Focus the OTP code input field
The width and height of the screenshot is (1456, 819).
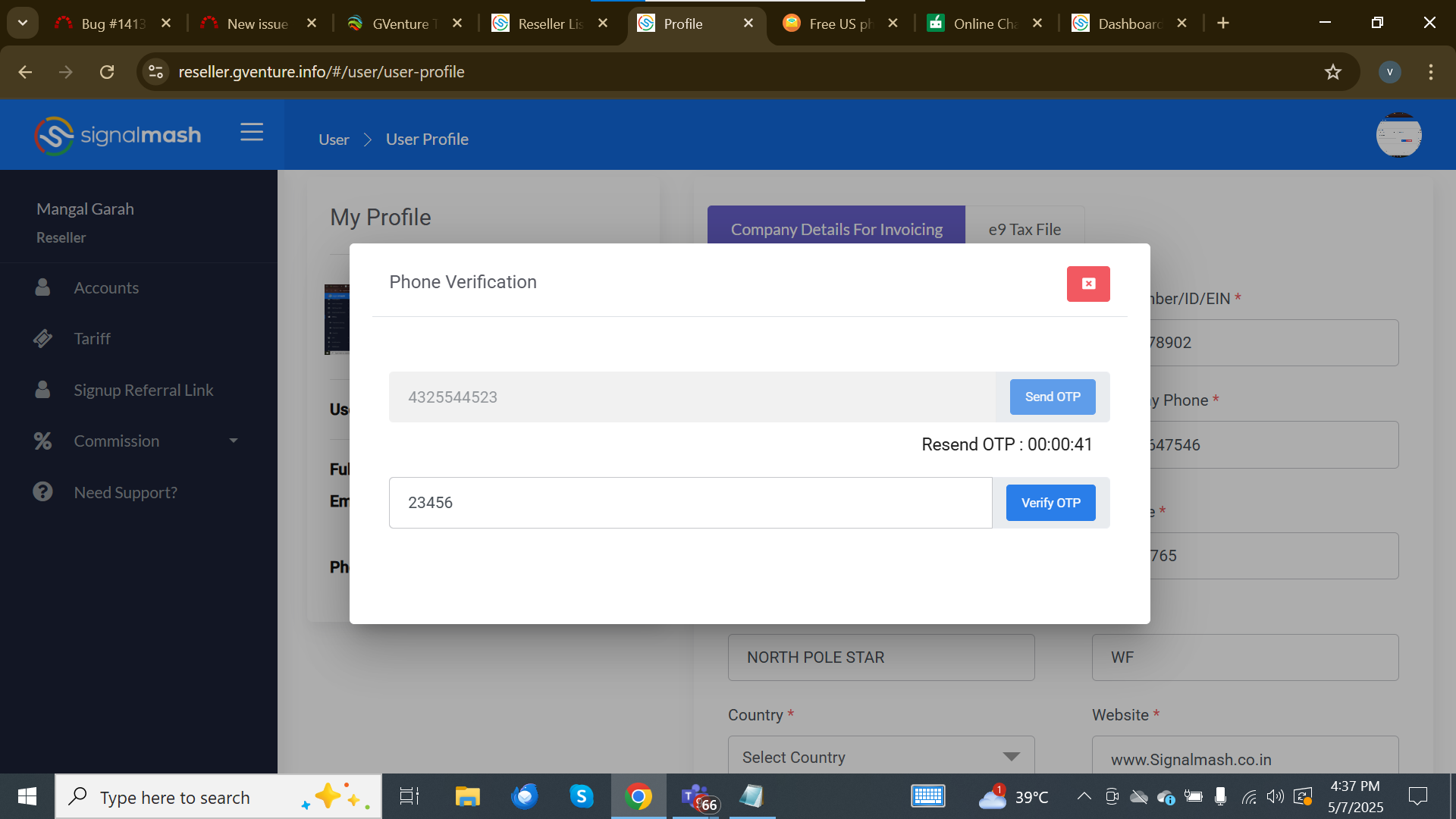690,503
